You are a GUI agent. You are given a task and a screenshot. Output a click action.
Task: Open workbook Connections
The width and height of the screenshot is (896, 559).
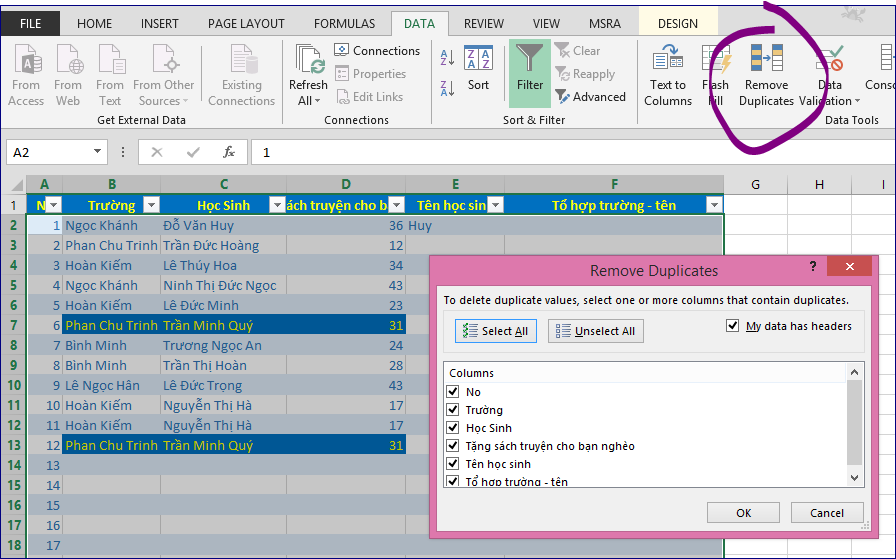[377, 50]
